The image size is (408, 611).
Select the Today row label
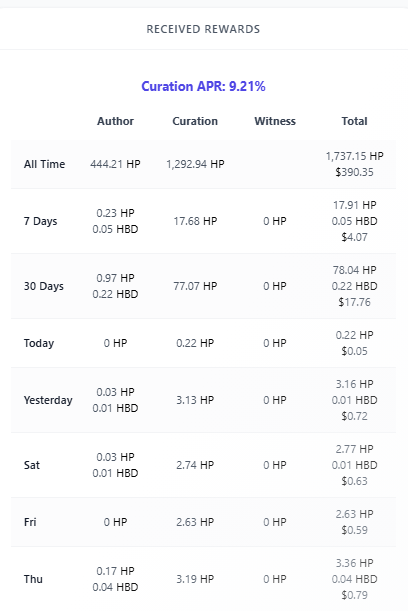pos(39,343)
